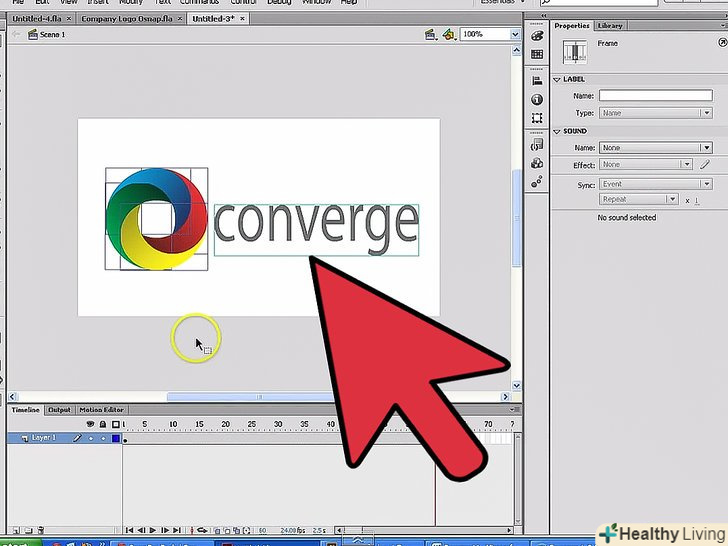Viewport: 728px width, 546px height.
Task: Collapse panels with double-arrow icon
Action: [x=544, y=16]
